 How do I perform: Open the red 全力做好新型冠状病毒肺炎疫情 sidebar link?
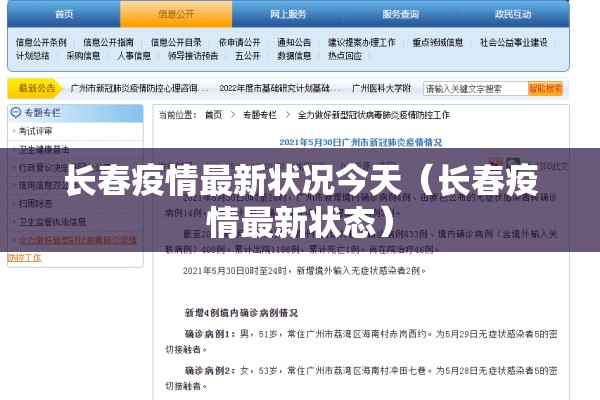78,240
